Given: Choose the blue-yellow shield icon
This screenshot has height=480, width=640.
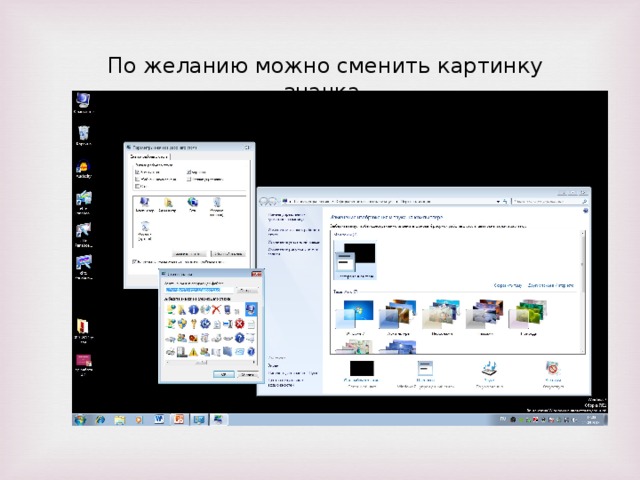Looking at the screenshot, I should point(182,324).
